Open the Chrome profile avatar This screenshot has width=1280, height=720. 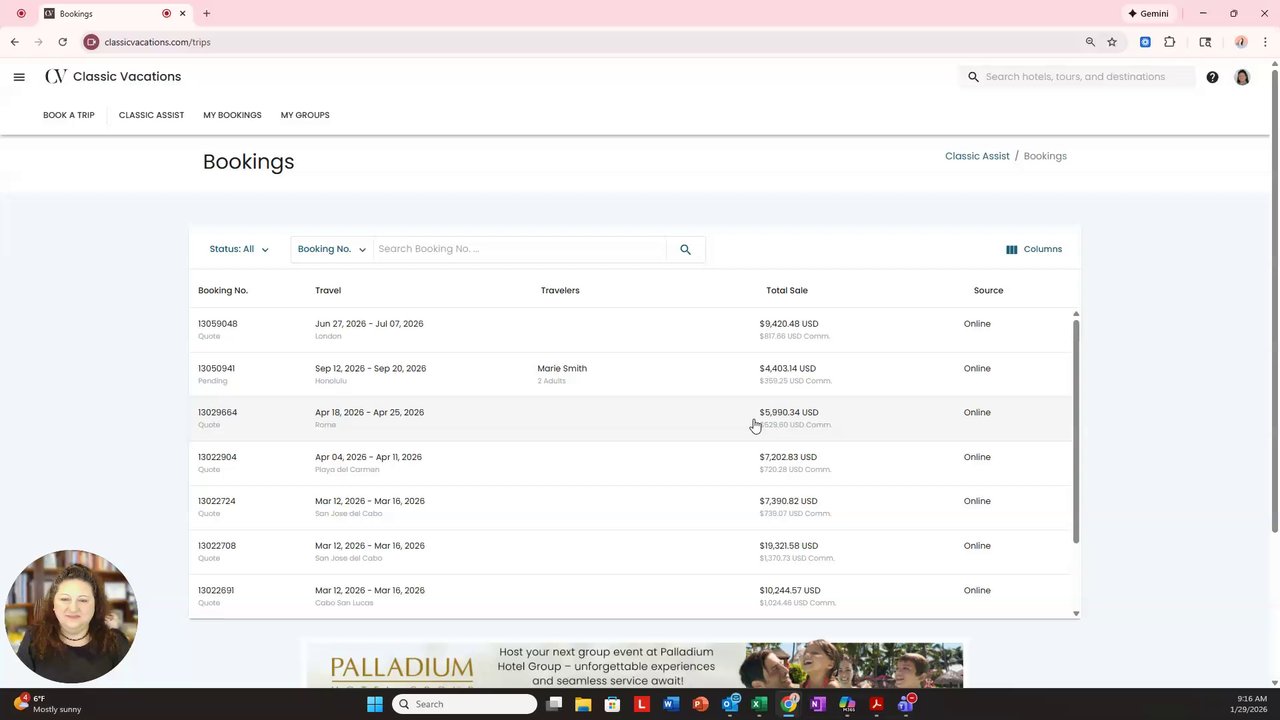click(x=1241, y=42)
